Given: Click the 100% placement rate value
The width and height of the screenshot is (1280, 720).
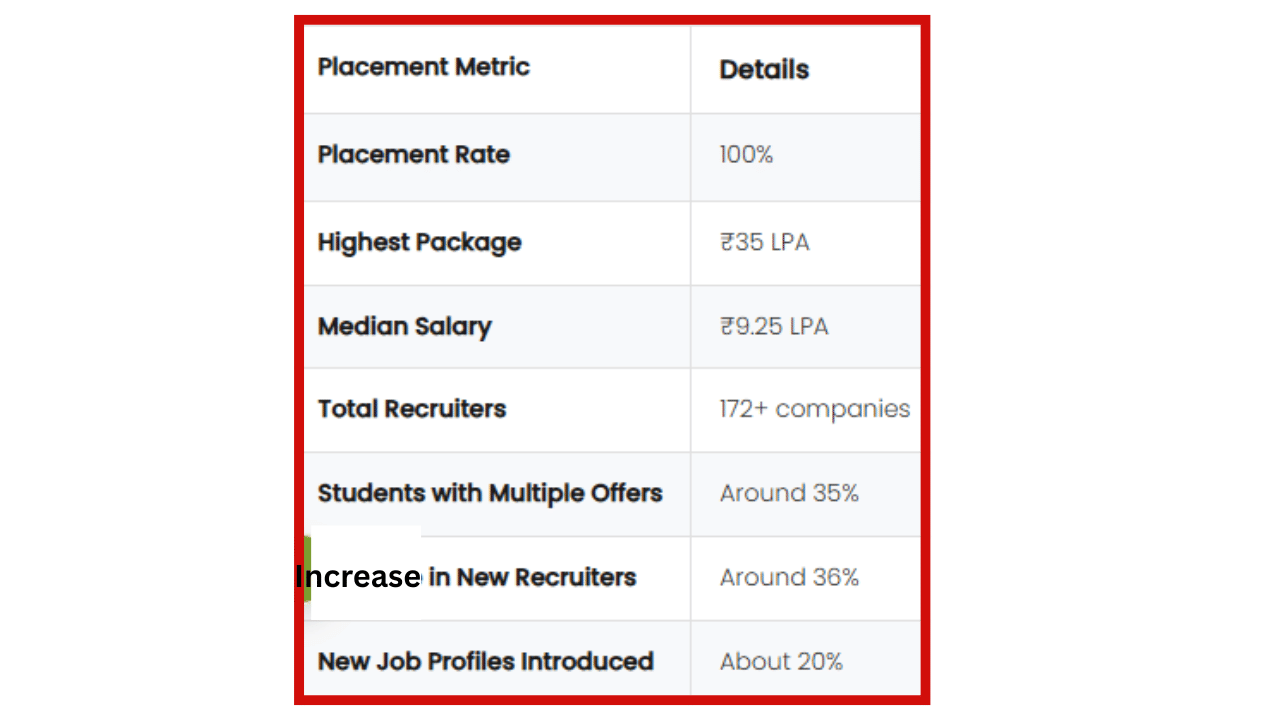Looking at the screenshot, I should [x=746, y=155].
